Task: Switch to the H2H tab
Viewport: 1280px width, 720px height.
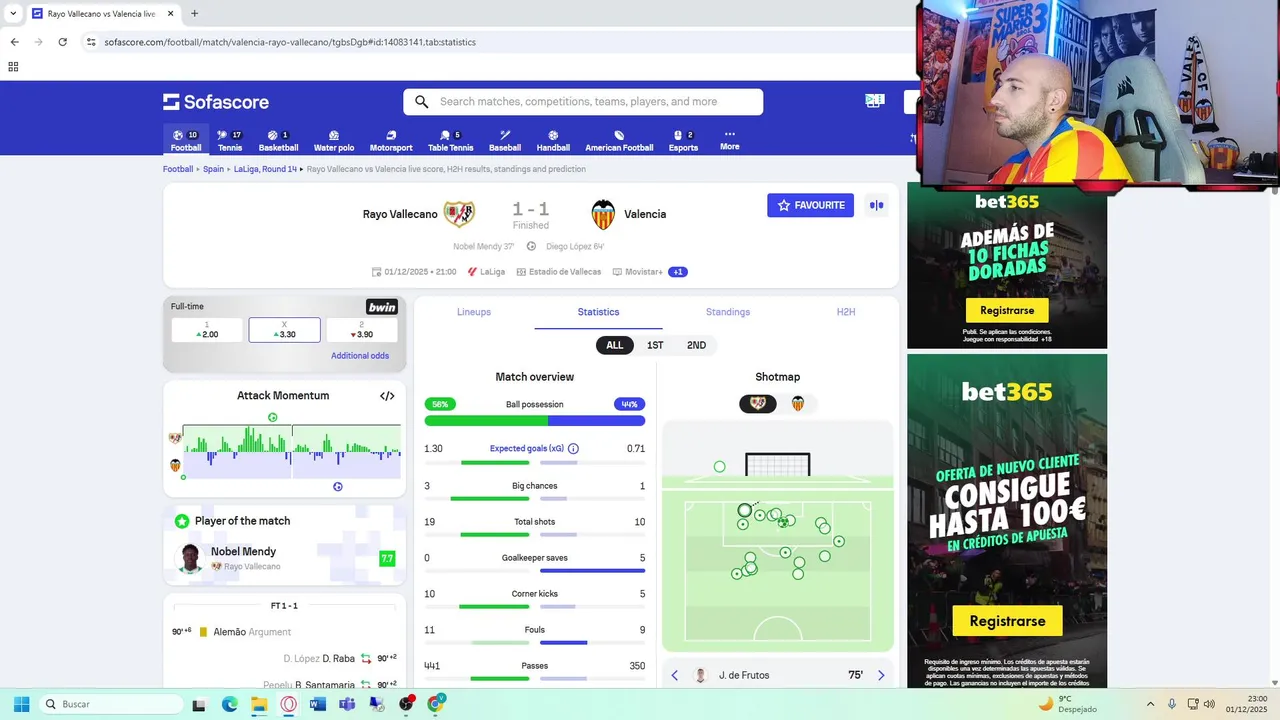Action: [846, 312]
